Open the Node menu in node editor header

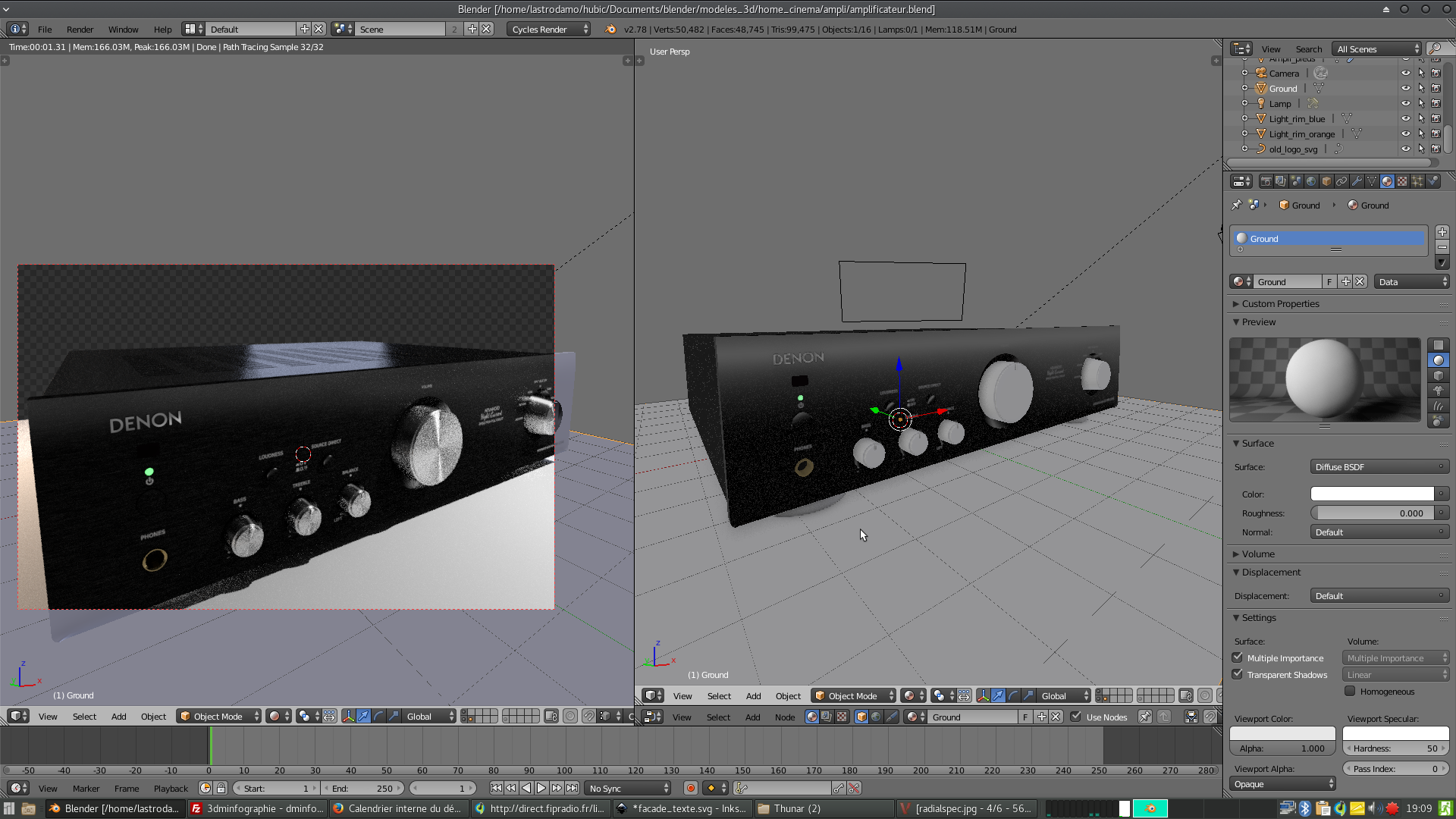pyautogui.click(x=785, y=717)
